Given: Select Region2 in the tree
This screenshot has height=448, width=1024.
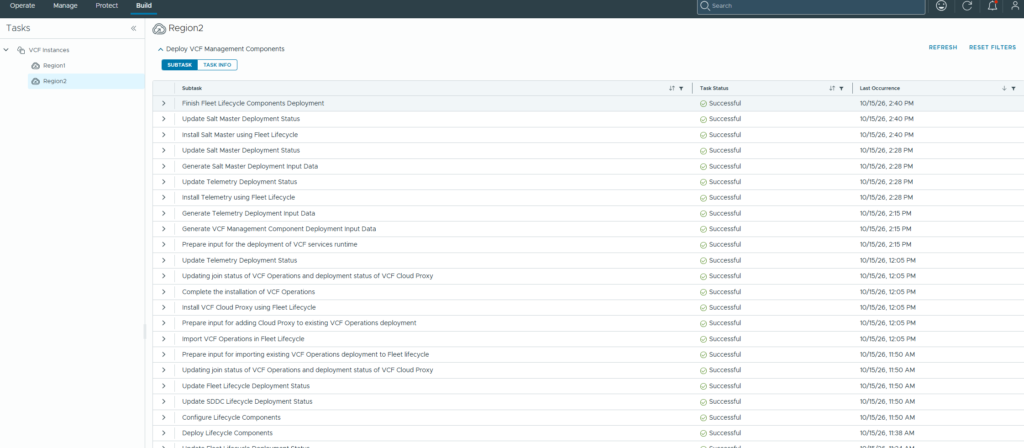Looking at the screenshot, I should pyautogui.click(x=55, y=81).
